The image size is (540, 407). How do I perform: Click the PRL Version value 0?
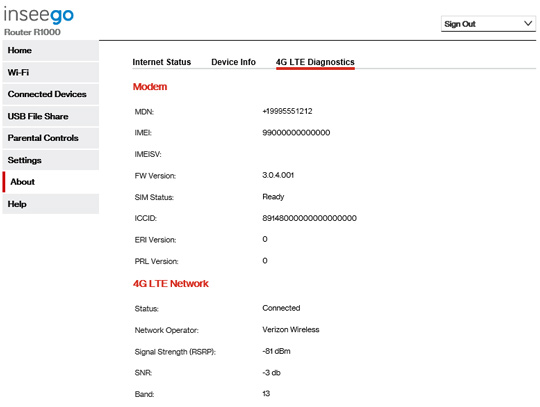point(265,261)
